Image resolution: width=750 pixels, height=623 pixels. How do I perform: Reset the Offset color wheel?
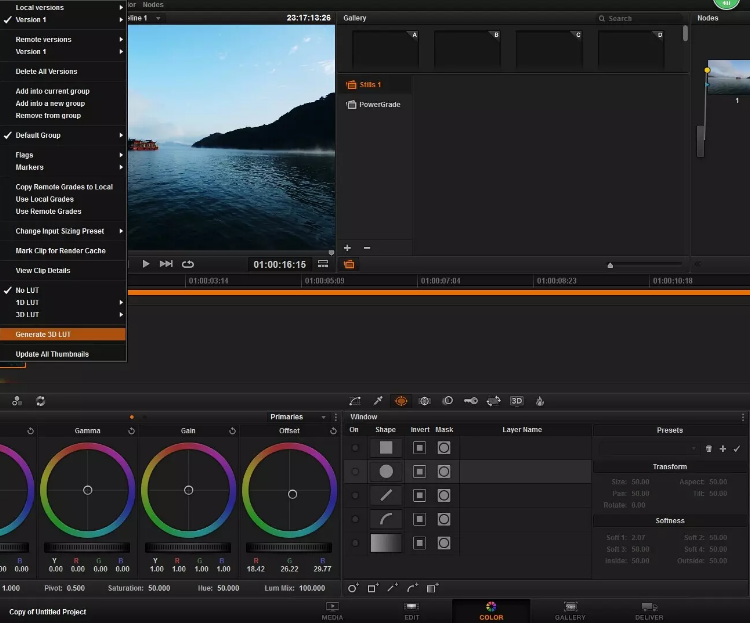333,431
